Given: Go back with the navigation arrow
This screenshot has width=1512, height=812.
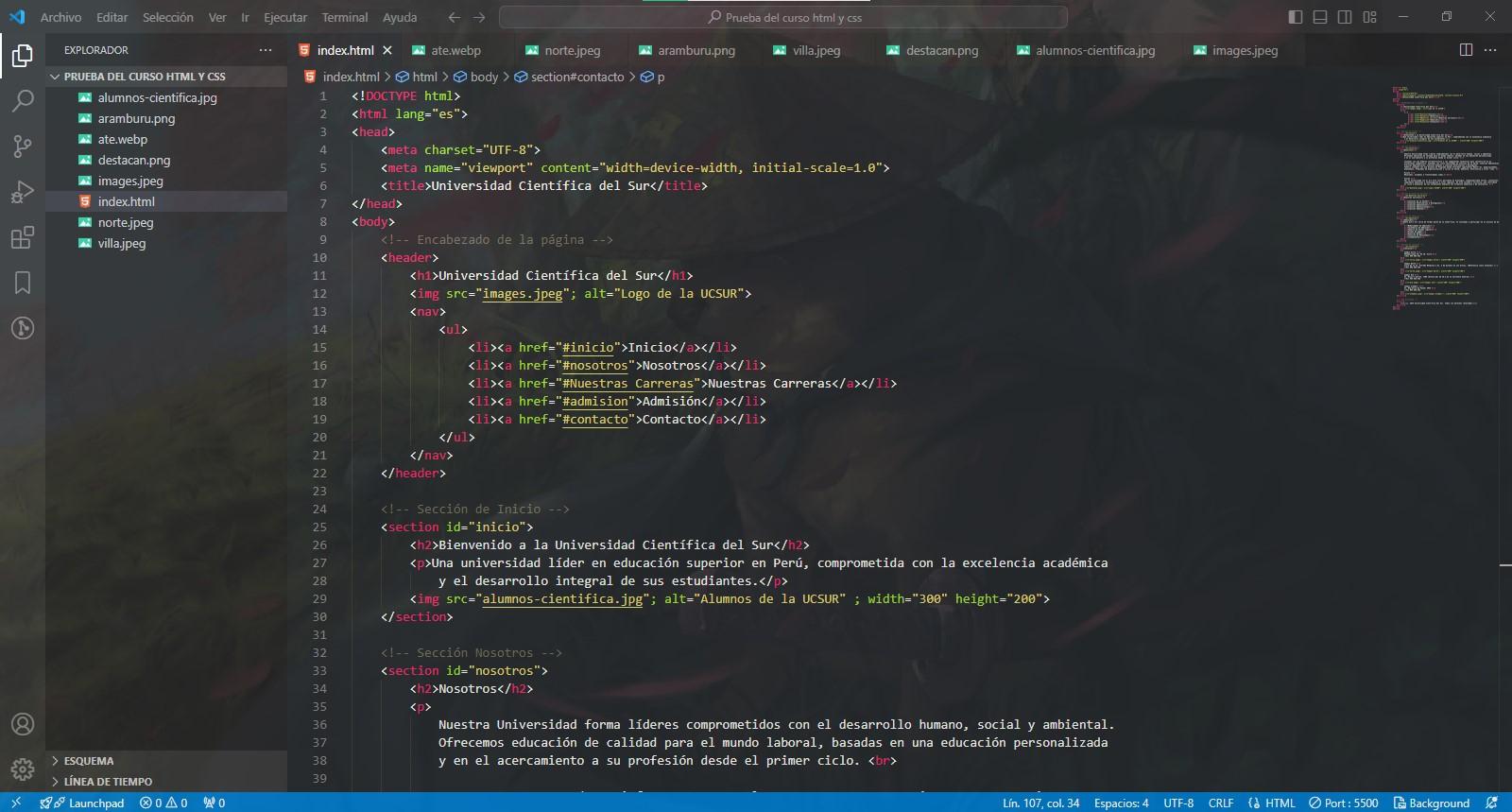Looking at the screenshot, I should (455, 17).
